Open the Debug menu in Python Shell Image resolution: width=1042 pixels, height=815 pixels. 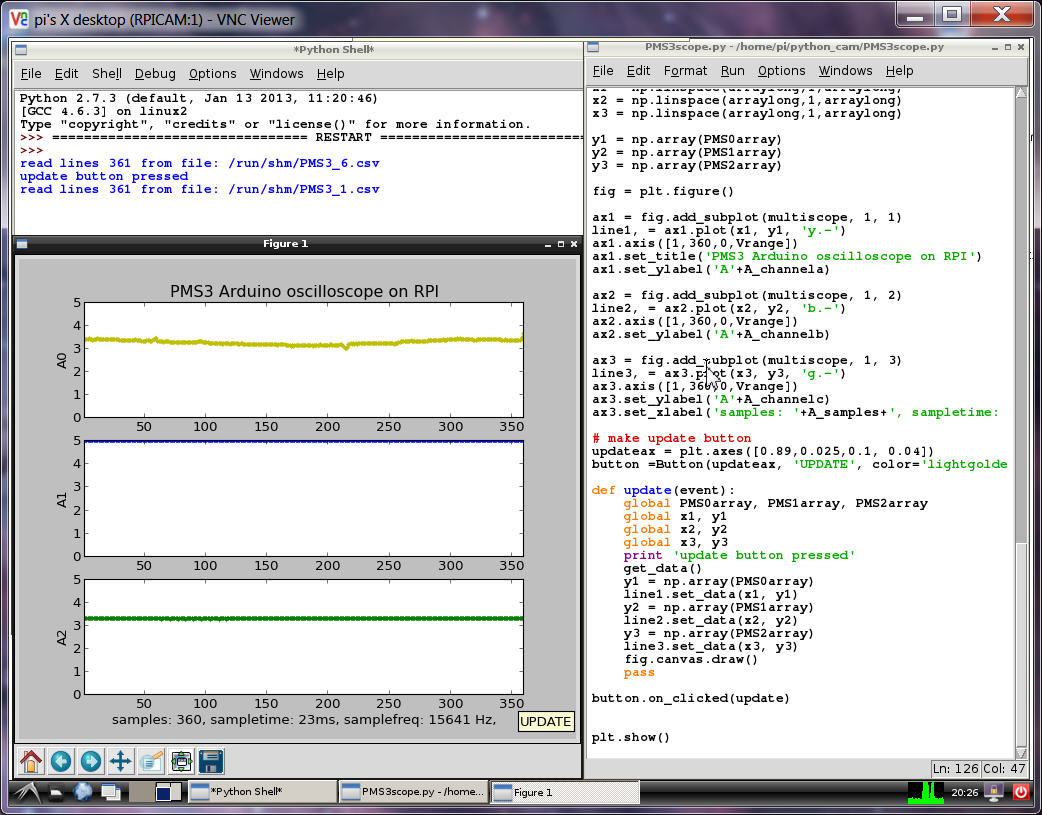tap(155, 74)
